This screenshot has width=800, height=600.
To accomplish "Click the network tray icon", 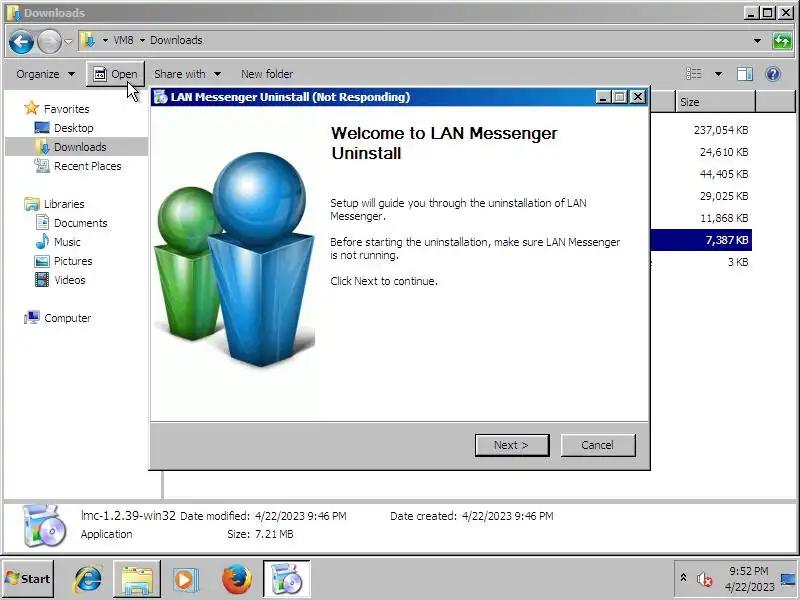I will tap(788, 579).
